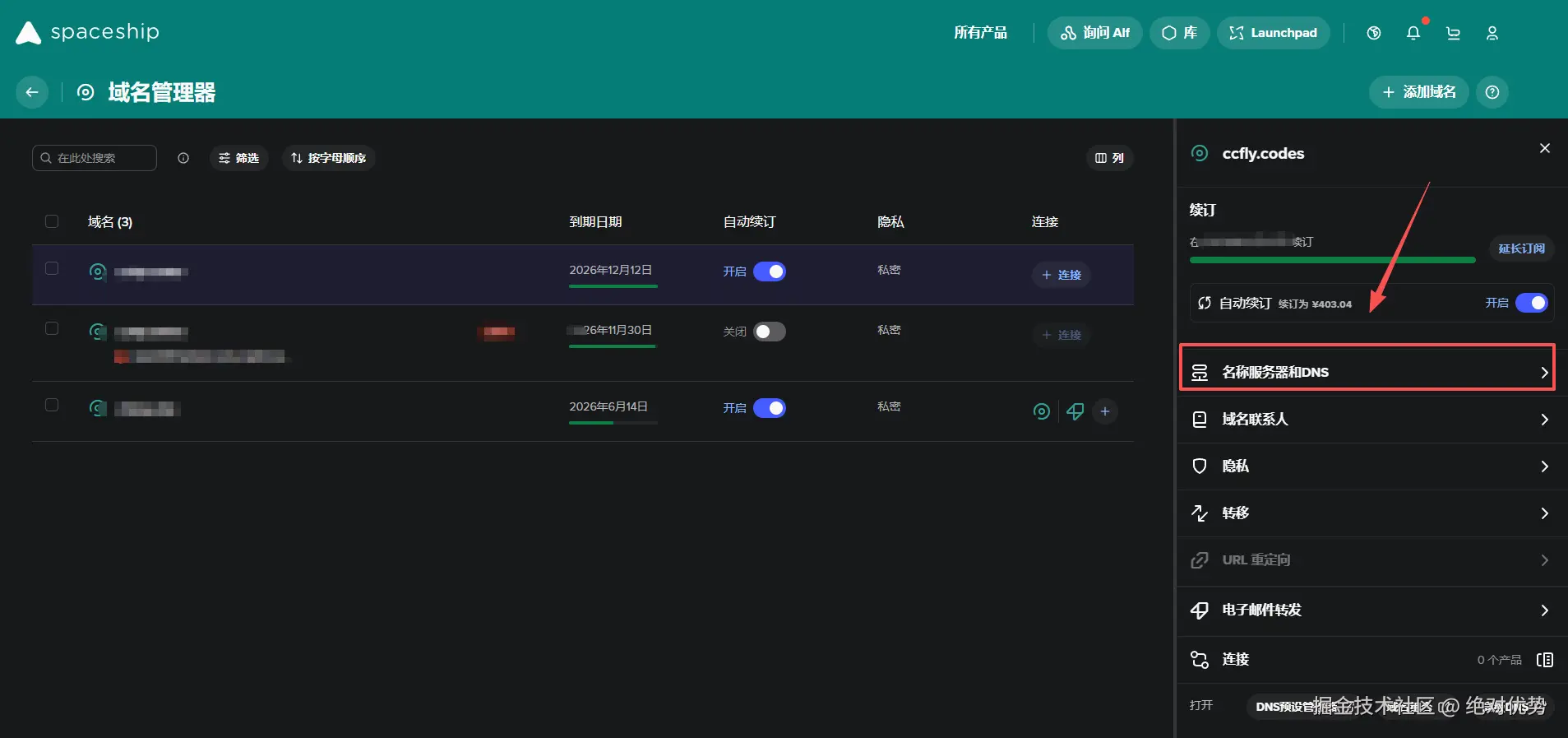Click domain icon in 26年11月30日 row
This screenshot has width=1568, height=738.
[98, 332]
